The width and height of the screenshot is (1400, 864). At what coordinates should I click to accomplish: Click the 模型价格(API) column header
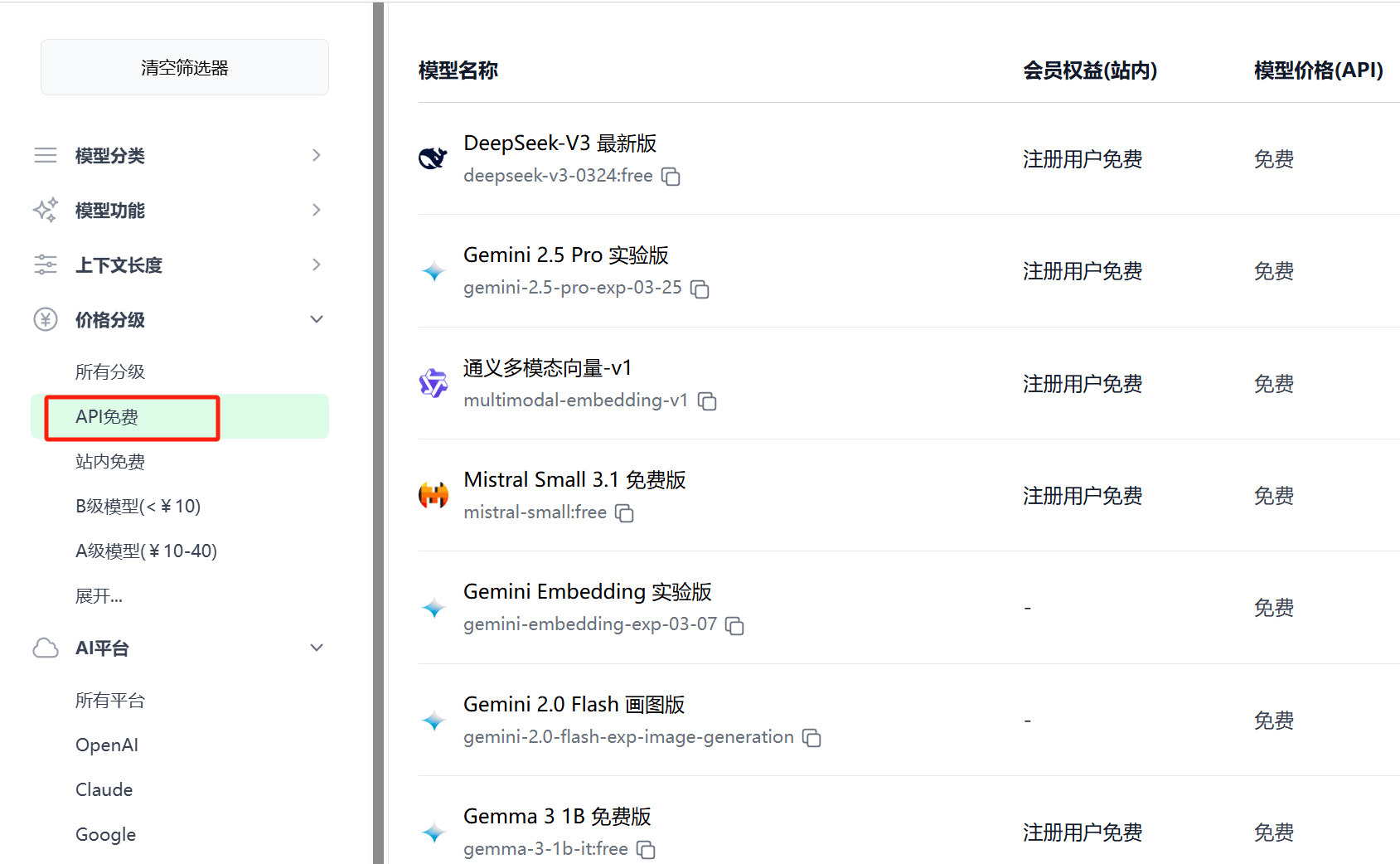(1318, 70)
